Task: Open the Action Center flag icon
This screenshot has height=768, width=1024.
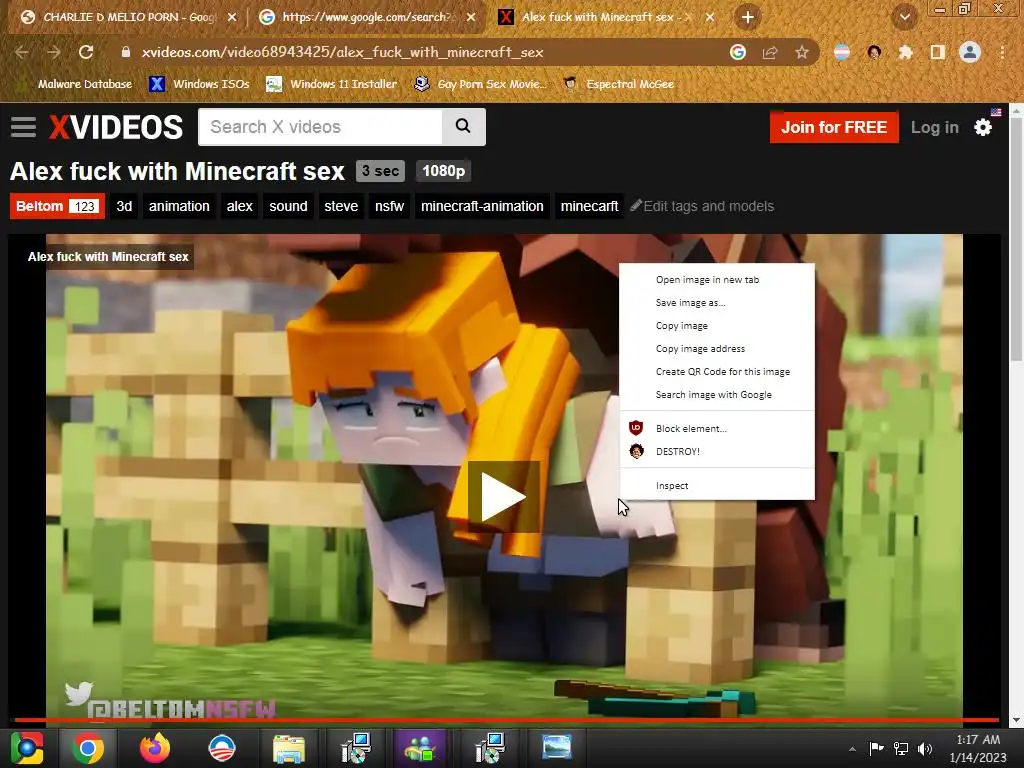Action: tap(876, 748)
